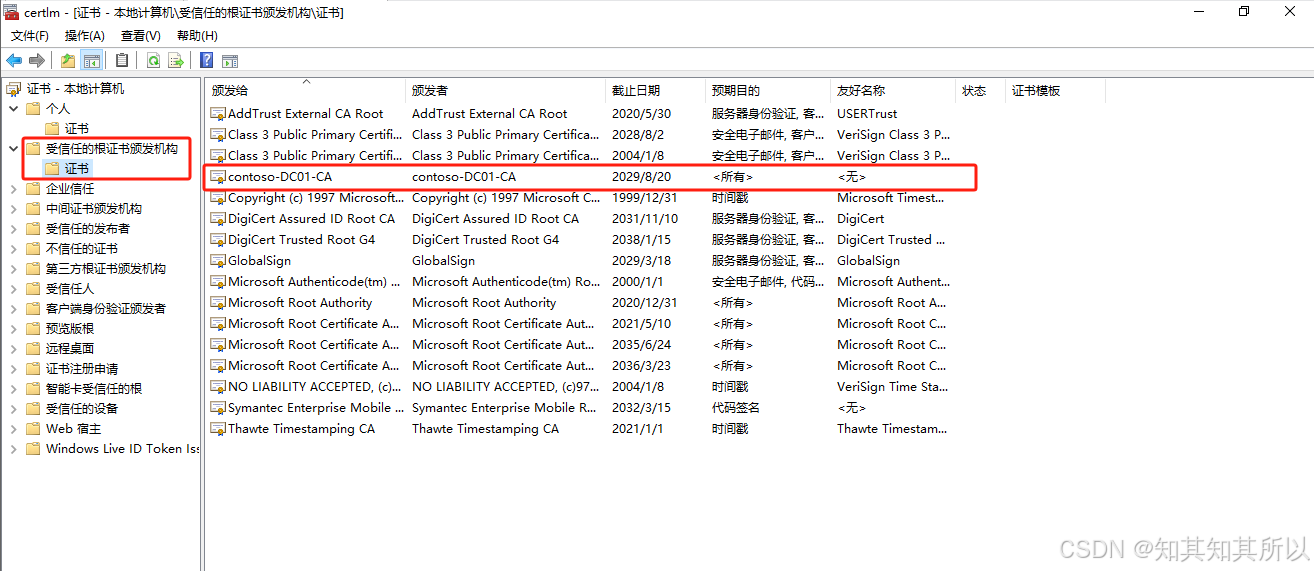Open the 操作(A) menu

coord(85,36)
